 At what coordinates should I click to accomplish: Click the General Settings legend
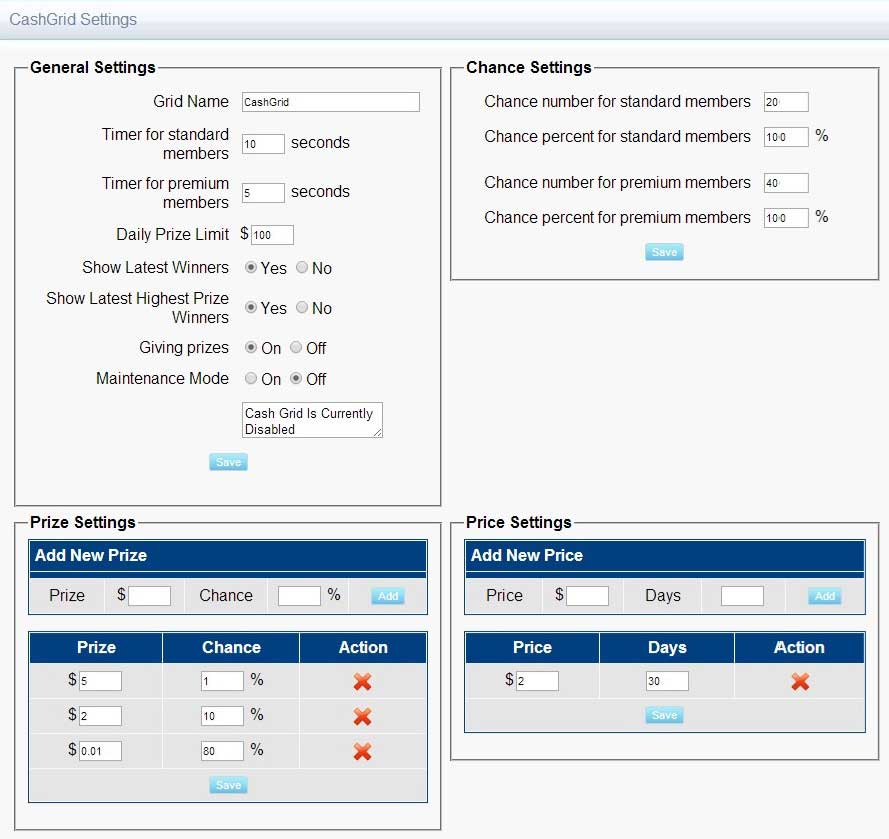point(93,67)
